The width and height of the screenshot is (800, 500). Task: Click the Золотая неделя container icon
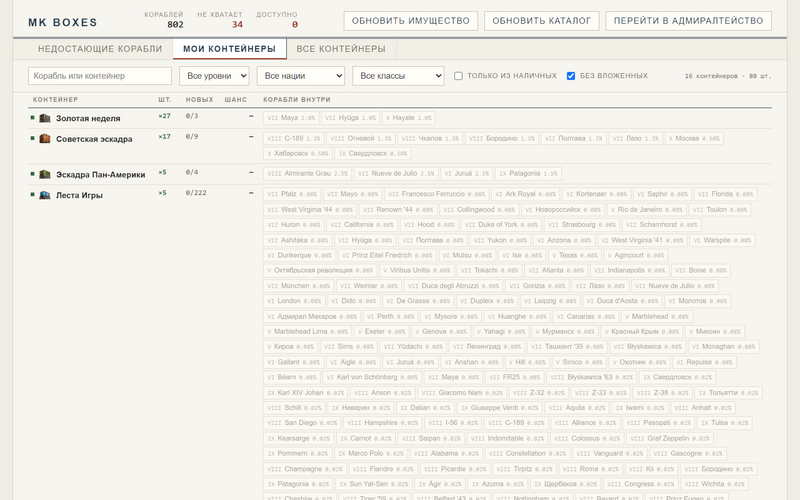click(x=45, y=118)
